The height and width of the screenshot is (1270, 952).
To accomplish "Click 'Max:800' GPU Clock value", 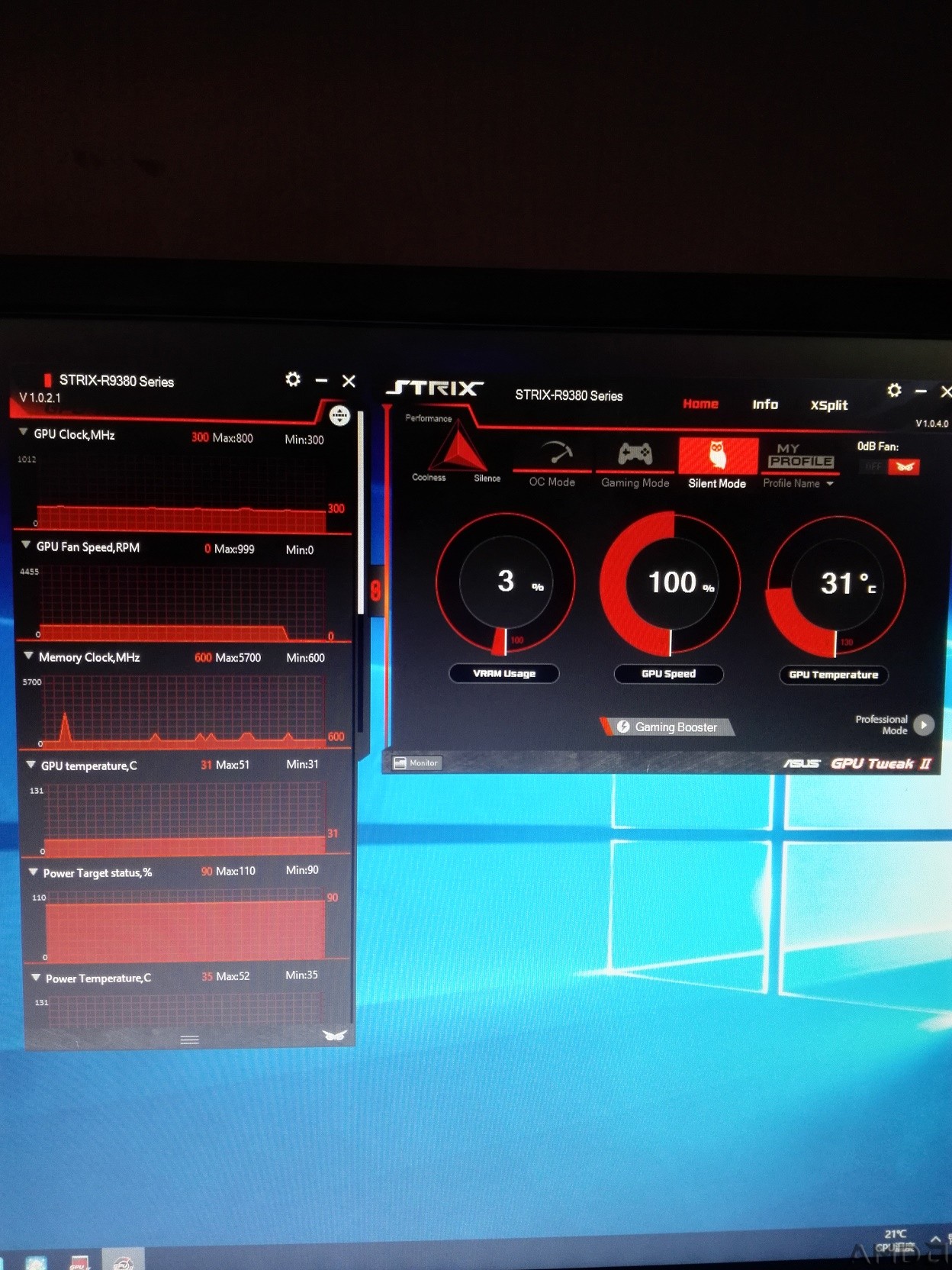I will click(233, 437).
